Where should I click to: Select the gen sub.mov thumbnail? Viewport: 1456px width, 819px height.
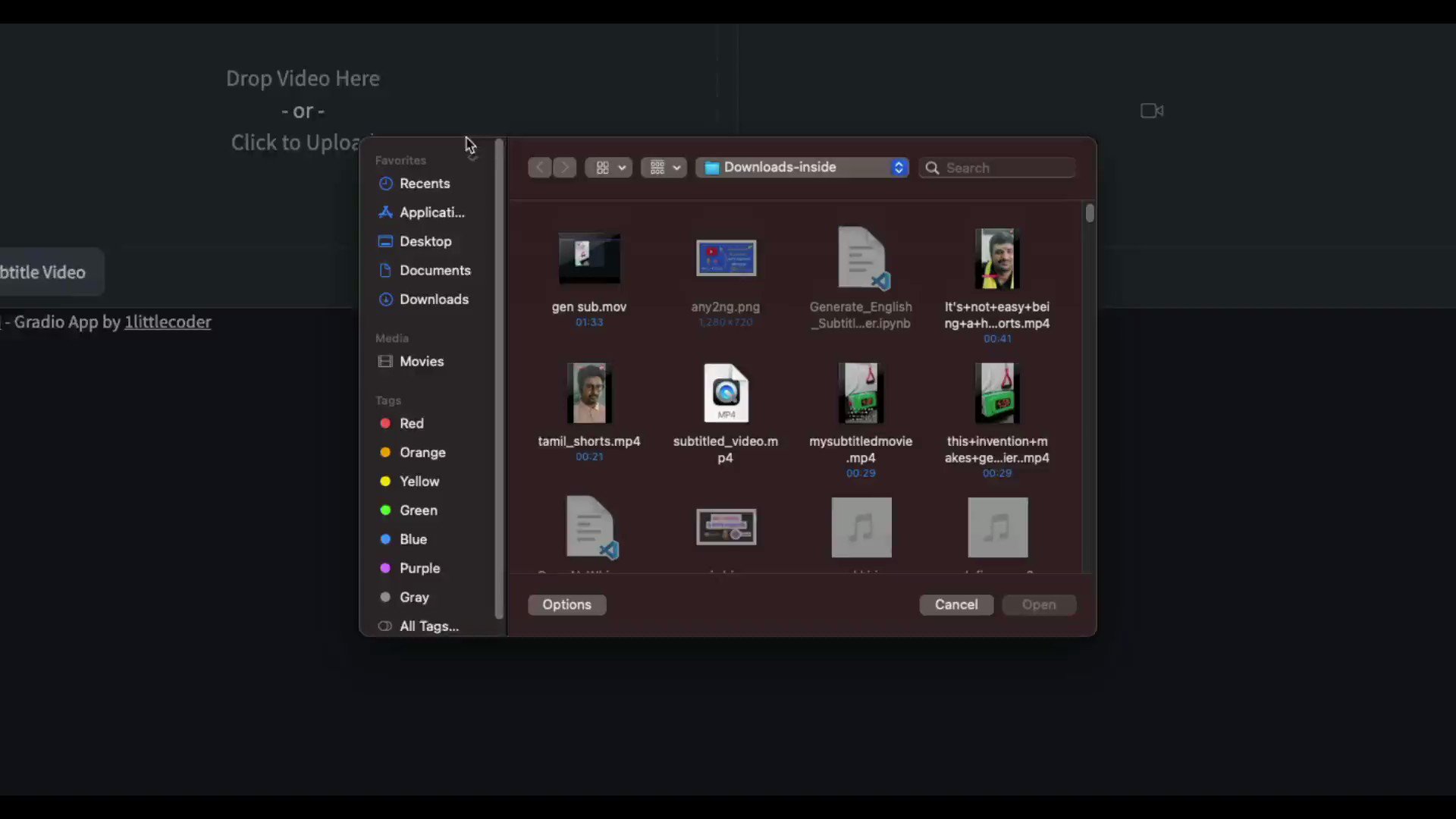click(589, 259)
